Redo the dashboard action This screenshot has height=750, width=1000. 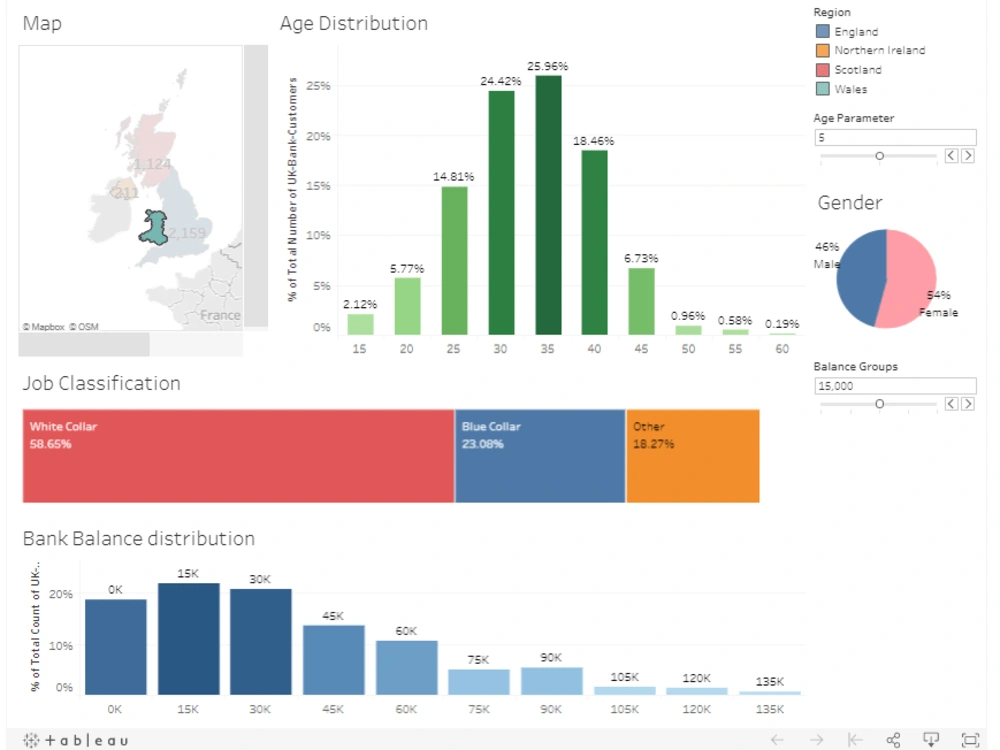[x=818, y=740]
